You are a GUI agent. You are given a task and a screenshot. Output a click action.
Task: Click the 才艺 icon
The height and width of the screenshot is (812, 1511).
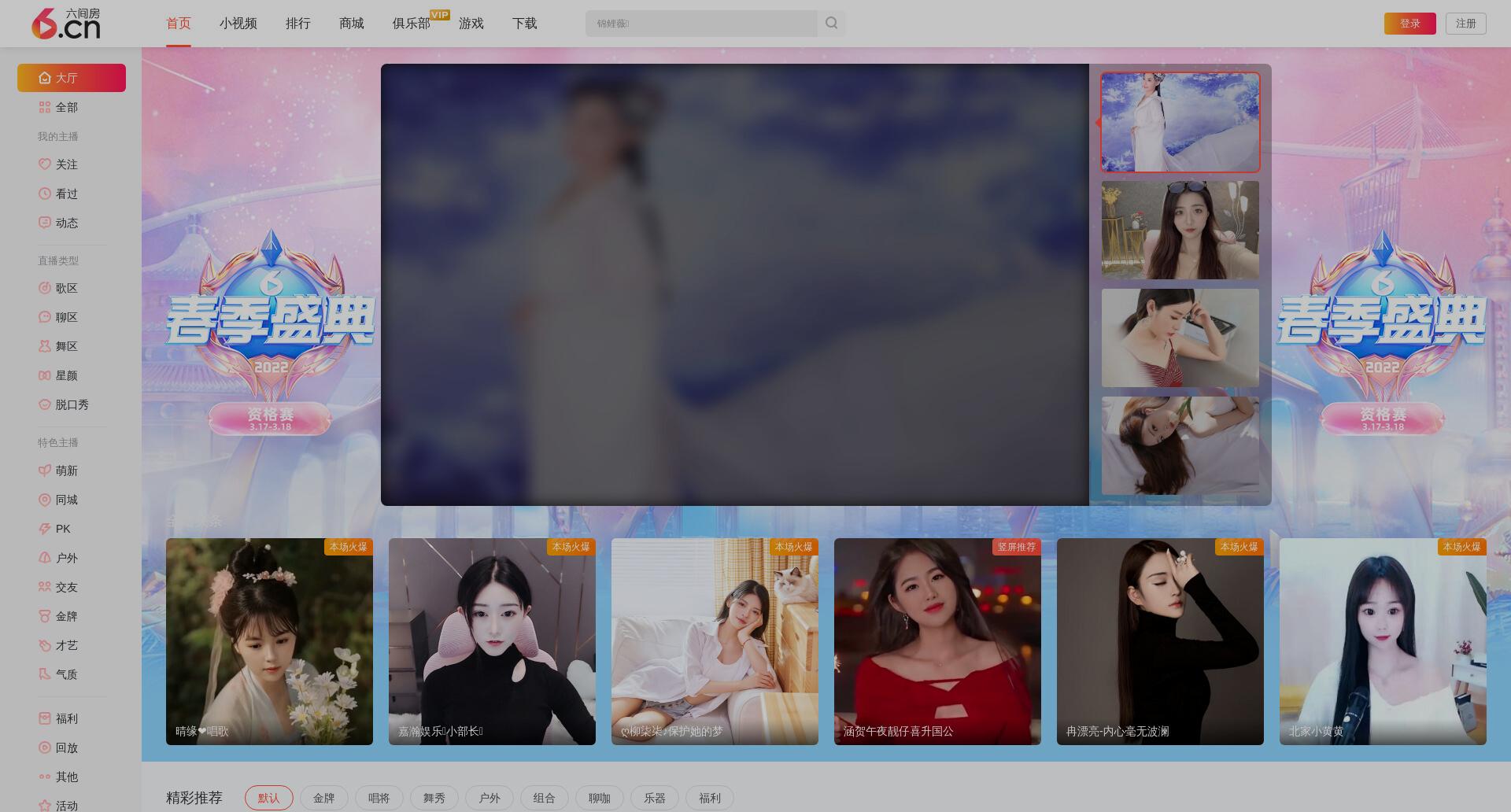pos(45,645)
